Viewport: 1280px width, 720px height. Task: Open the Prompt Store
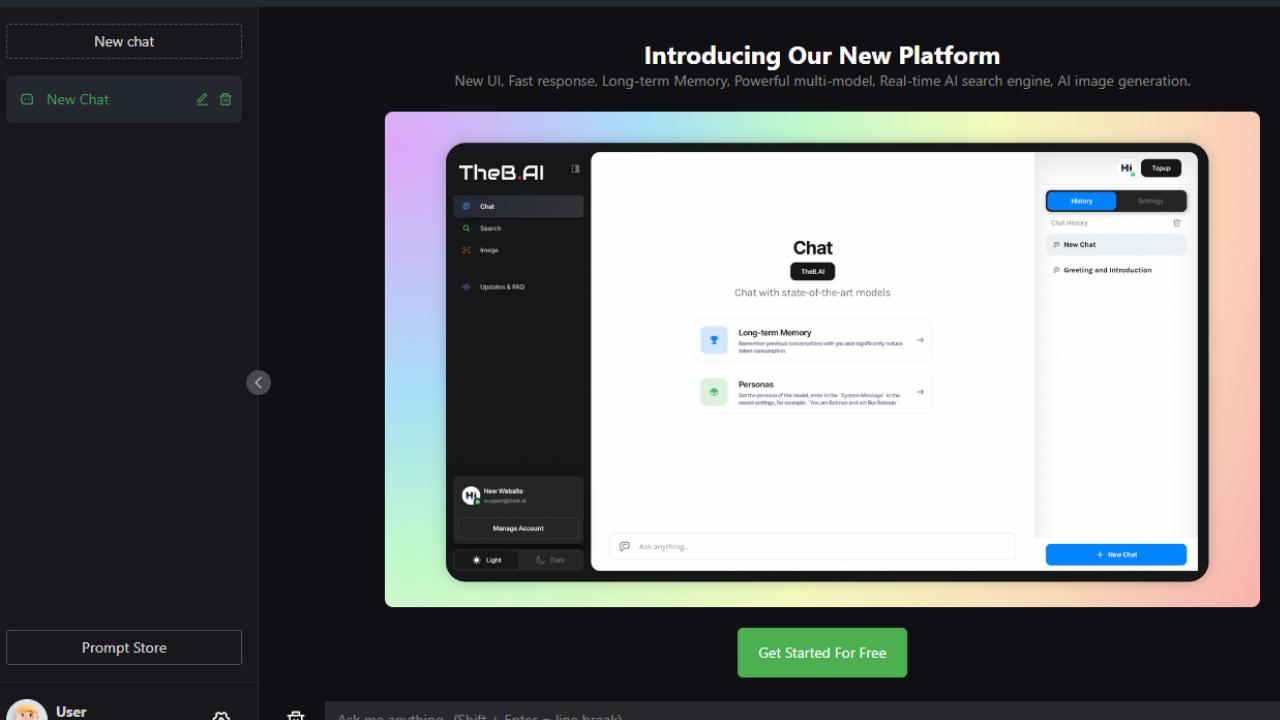click(x=124, y=647)
